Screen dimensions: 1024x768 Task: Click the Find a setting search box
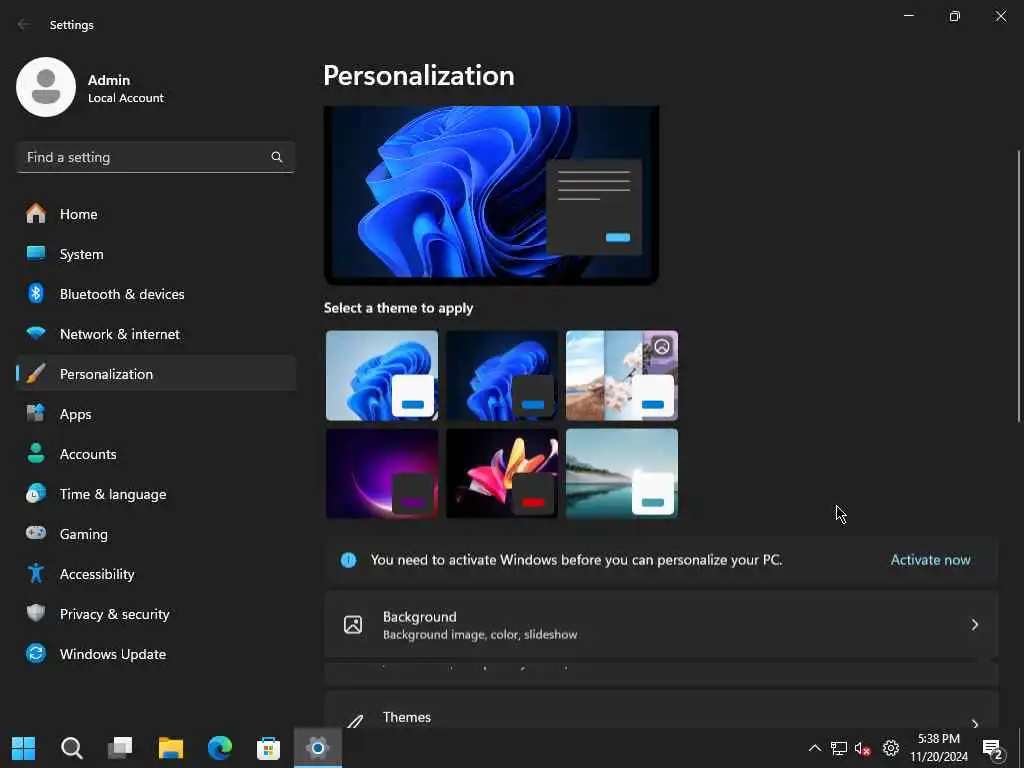tap(155, 157)
